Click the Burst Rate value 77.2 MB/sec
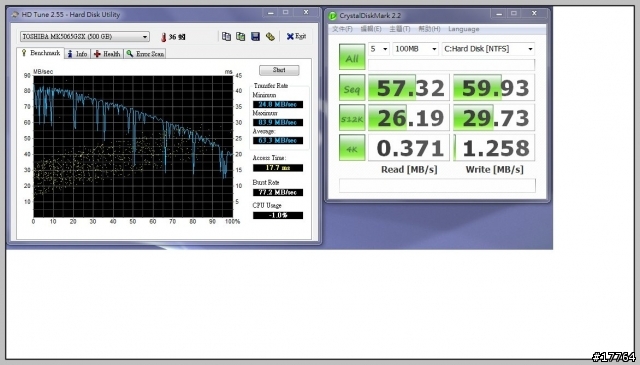This screenshot has width=640, height=365. pyautogui.click(x=278, y=192)
